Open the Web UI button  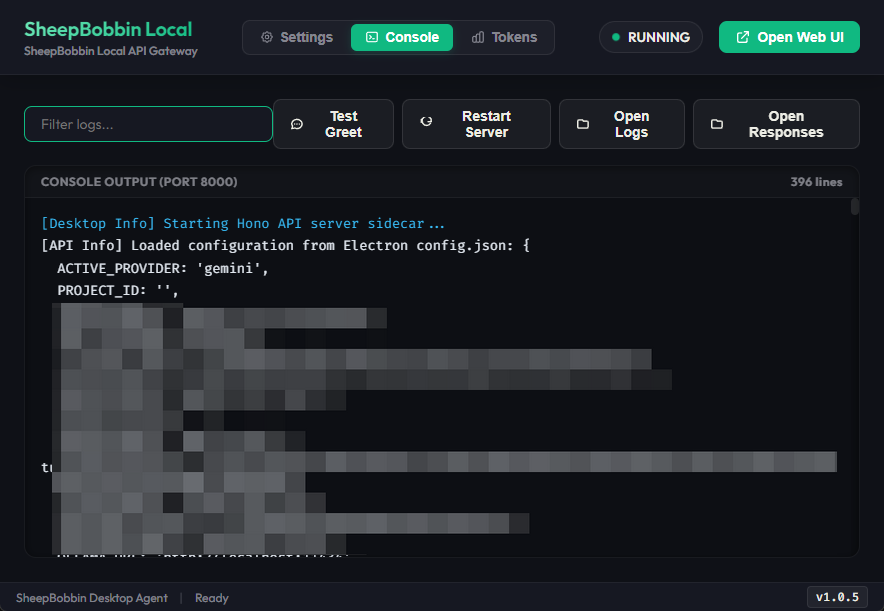click(x=789, y=37)
